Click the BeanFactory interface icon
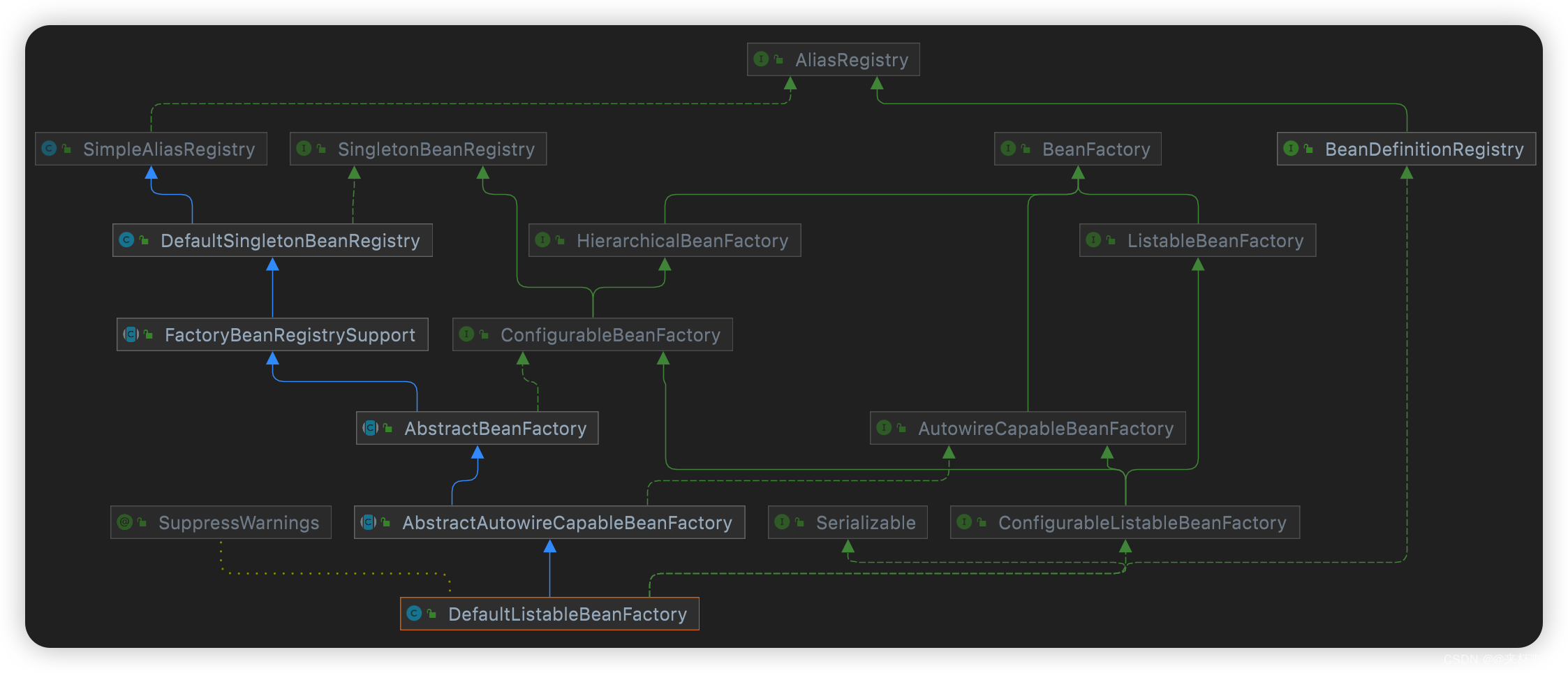 point(1008,149)
